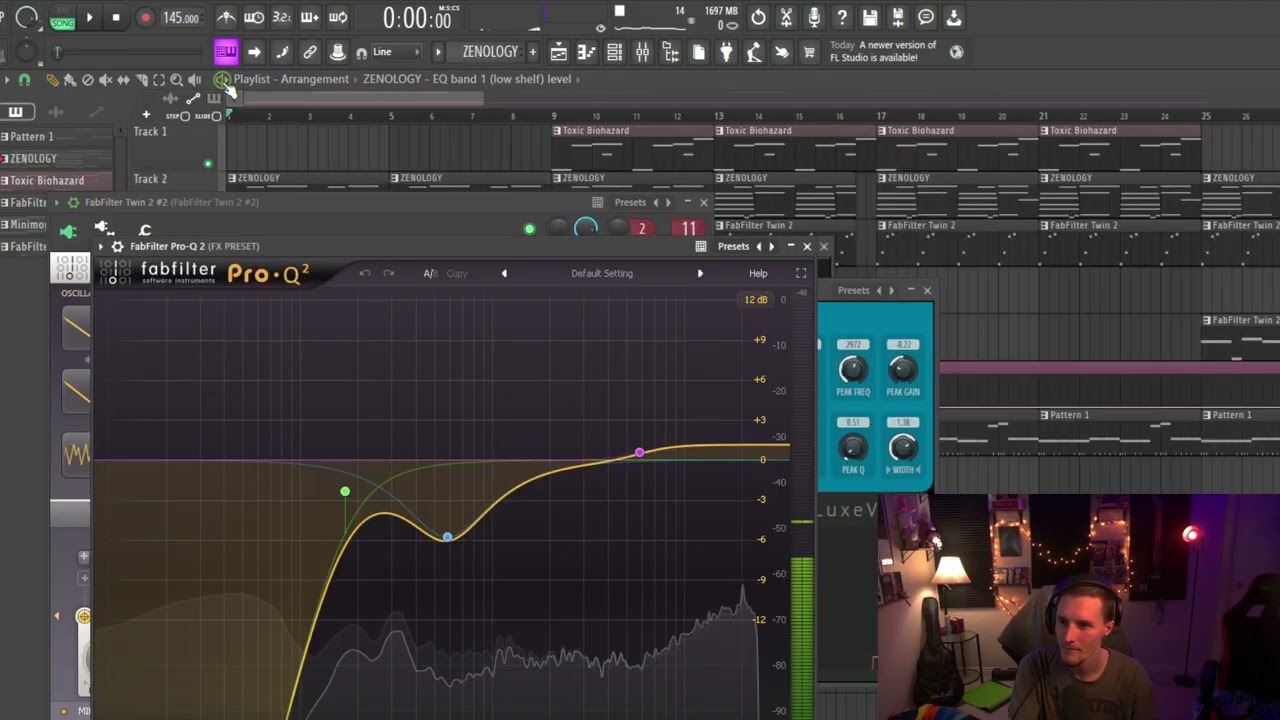Image resolution: width=1280 pixels, height=720 pixels.
Task: Click Pro-Q 2 redo arrow
Action: tap(389, 273)
